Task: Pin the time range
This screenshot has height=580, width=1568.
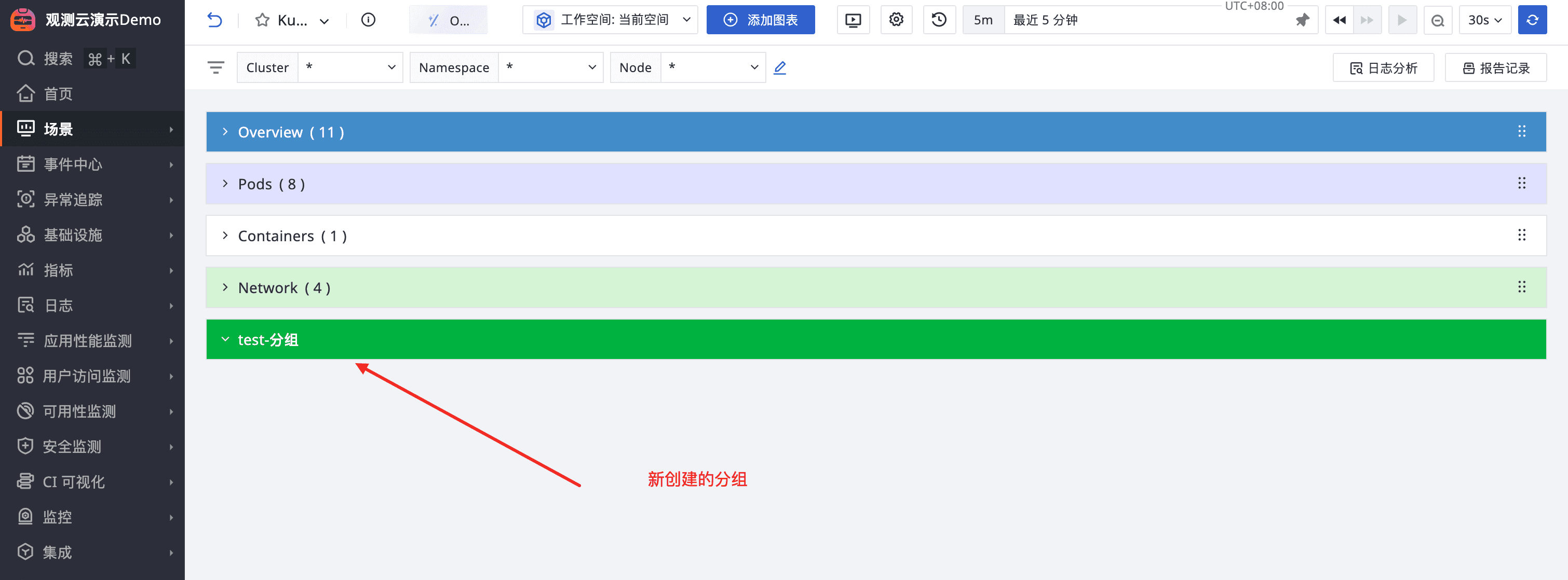Action: tap(1302, 20)
